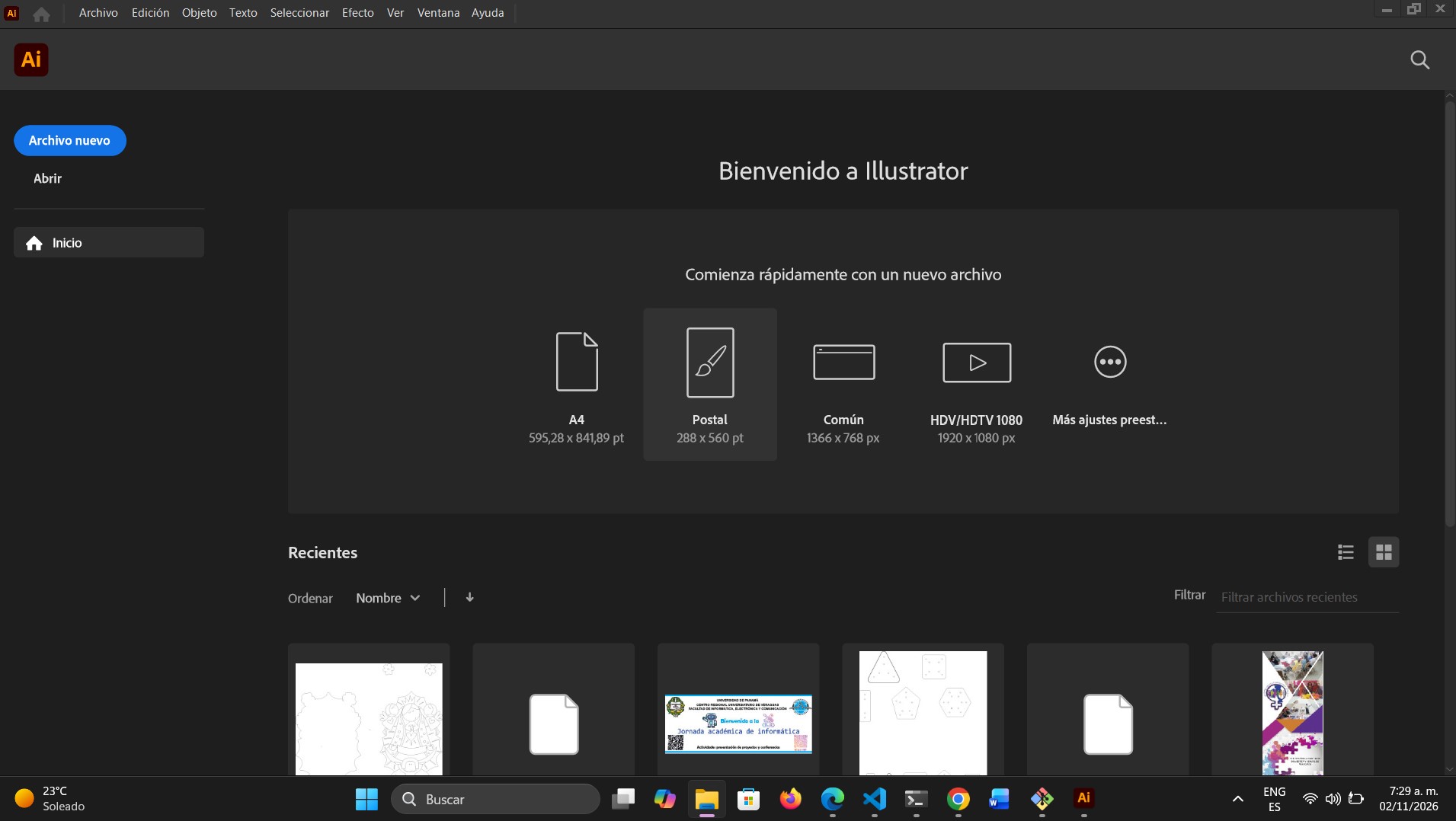Expand the Nombre sort dropdown
The image size is (1456, 821).
pyautogui.click(x=388, y=598)
